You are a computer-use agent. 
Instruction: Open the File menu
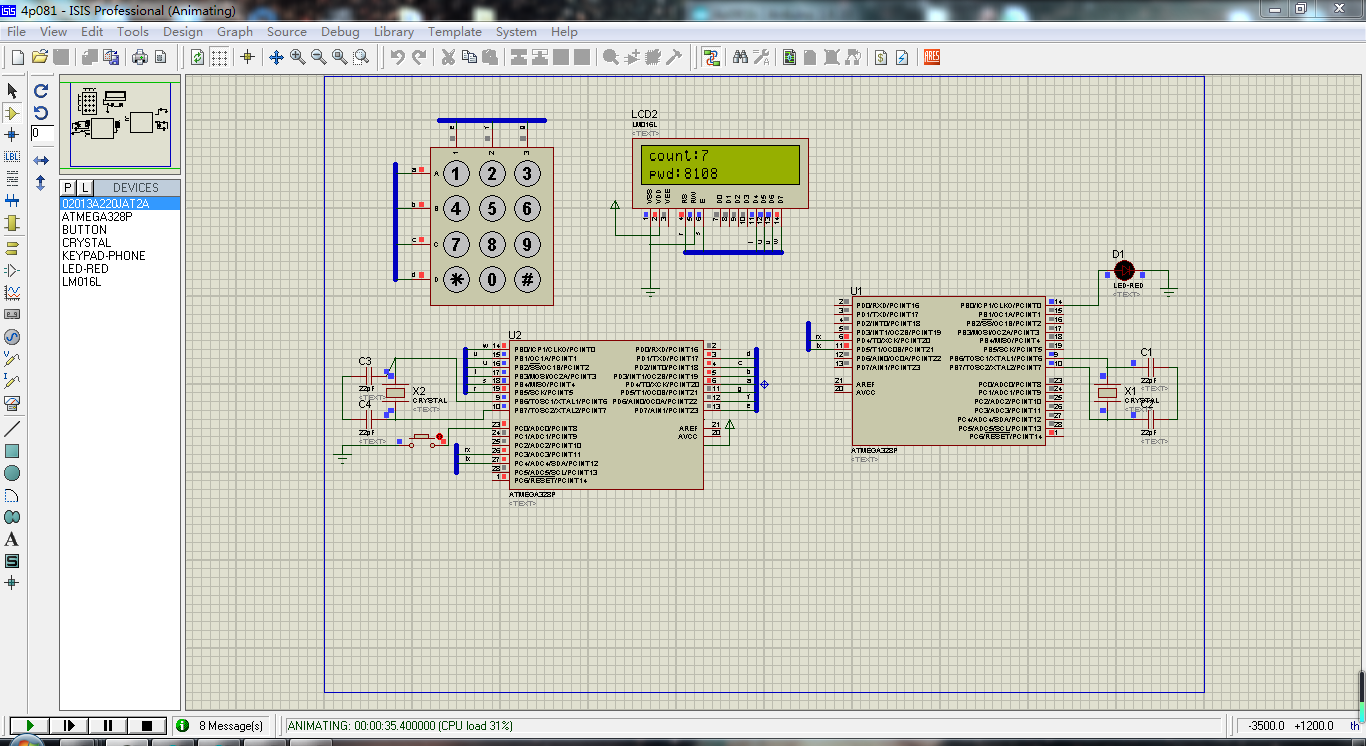[16, 31]
